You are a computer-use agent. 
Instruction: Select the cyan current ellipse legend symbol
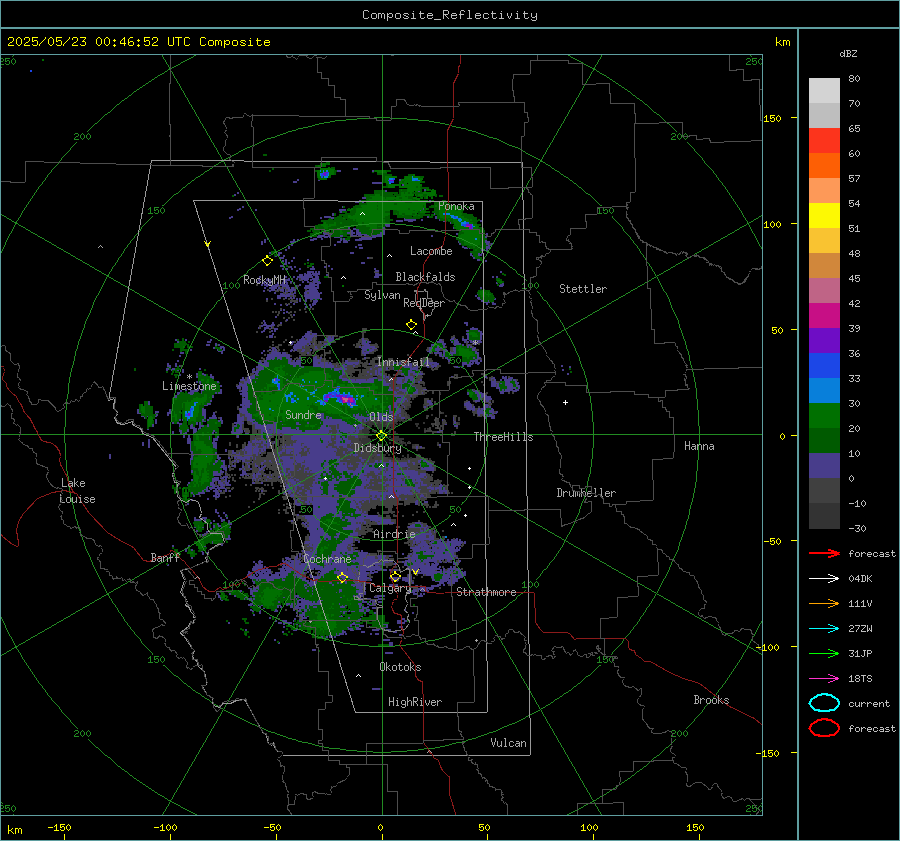click(824, 703)
